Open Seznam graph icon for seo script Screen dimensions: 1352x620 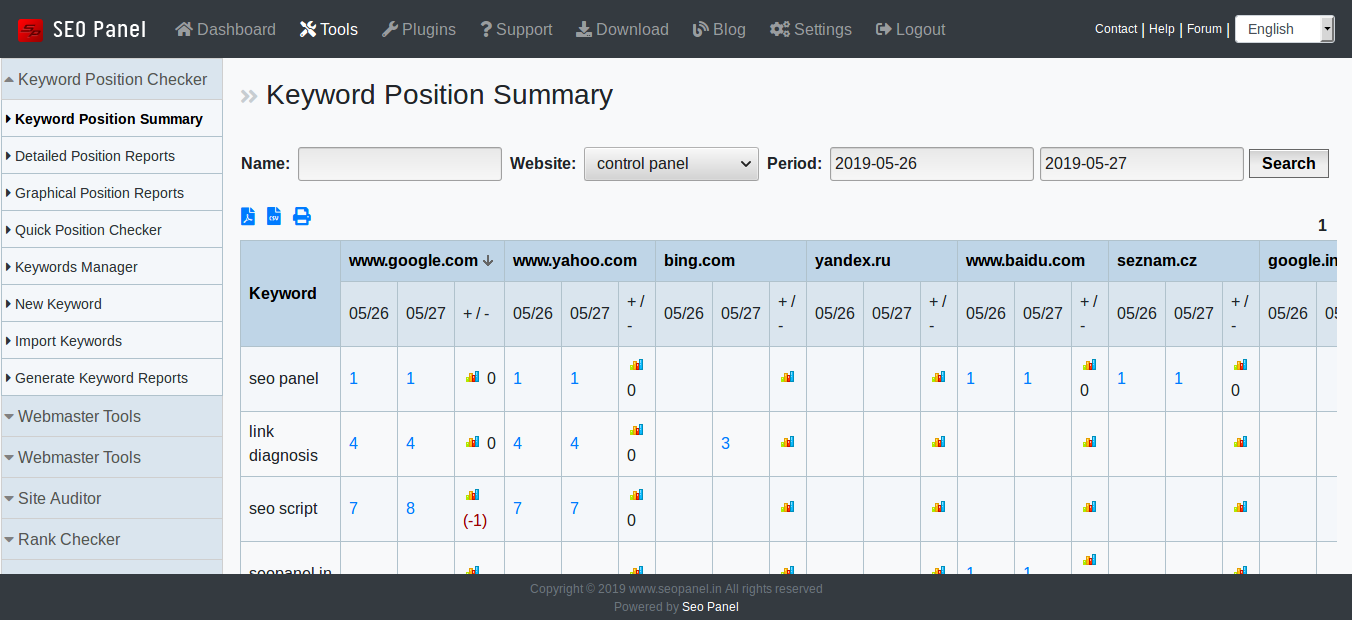1241,507
